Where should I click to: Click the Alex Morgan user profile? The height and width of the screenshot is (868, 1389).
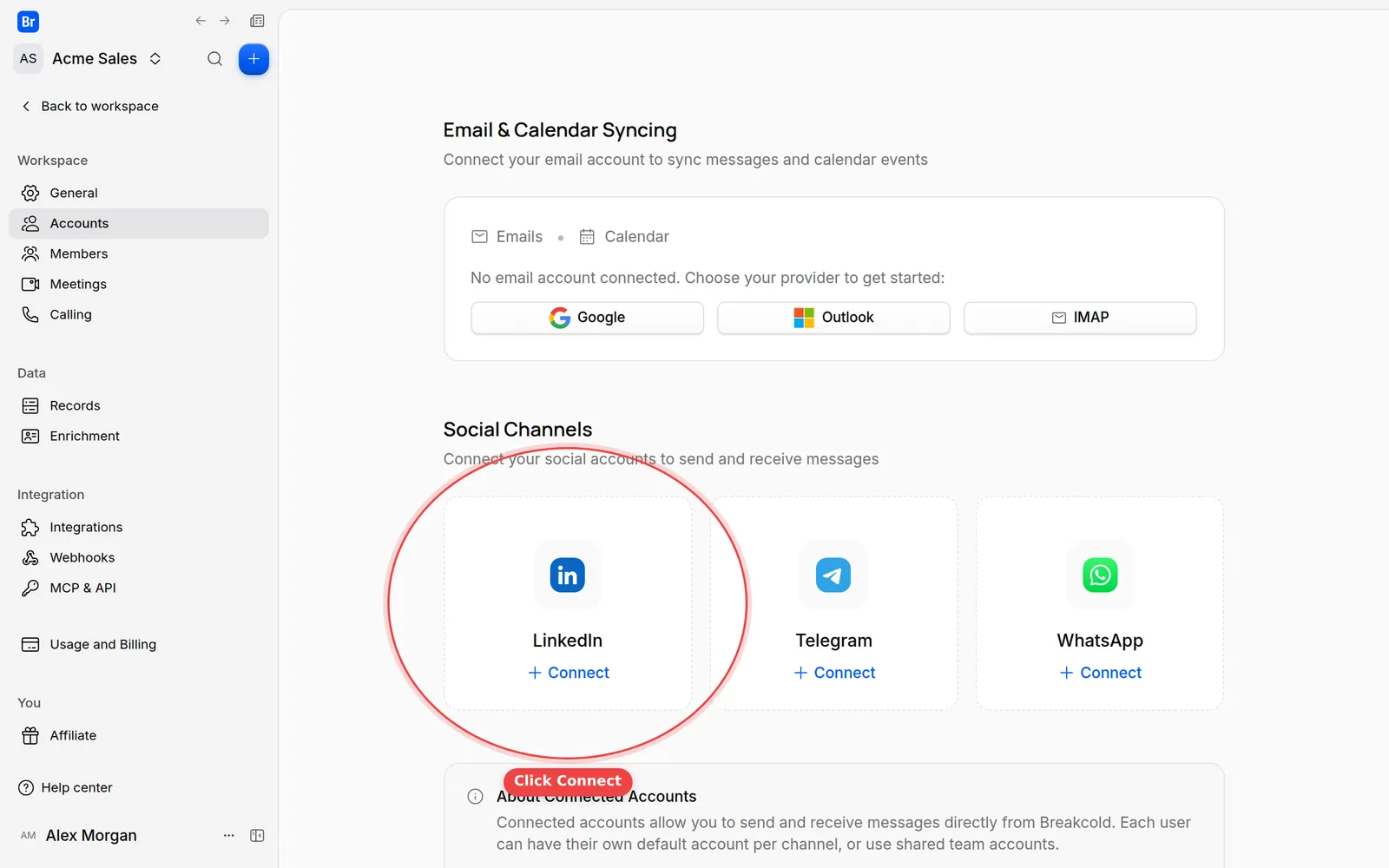pos(78,835)
